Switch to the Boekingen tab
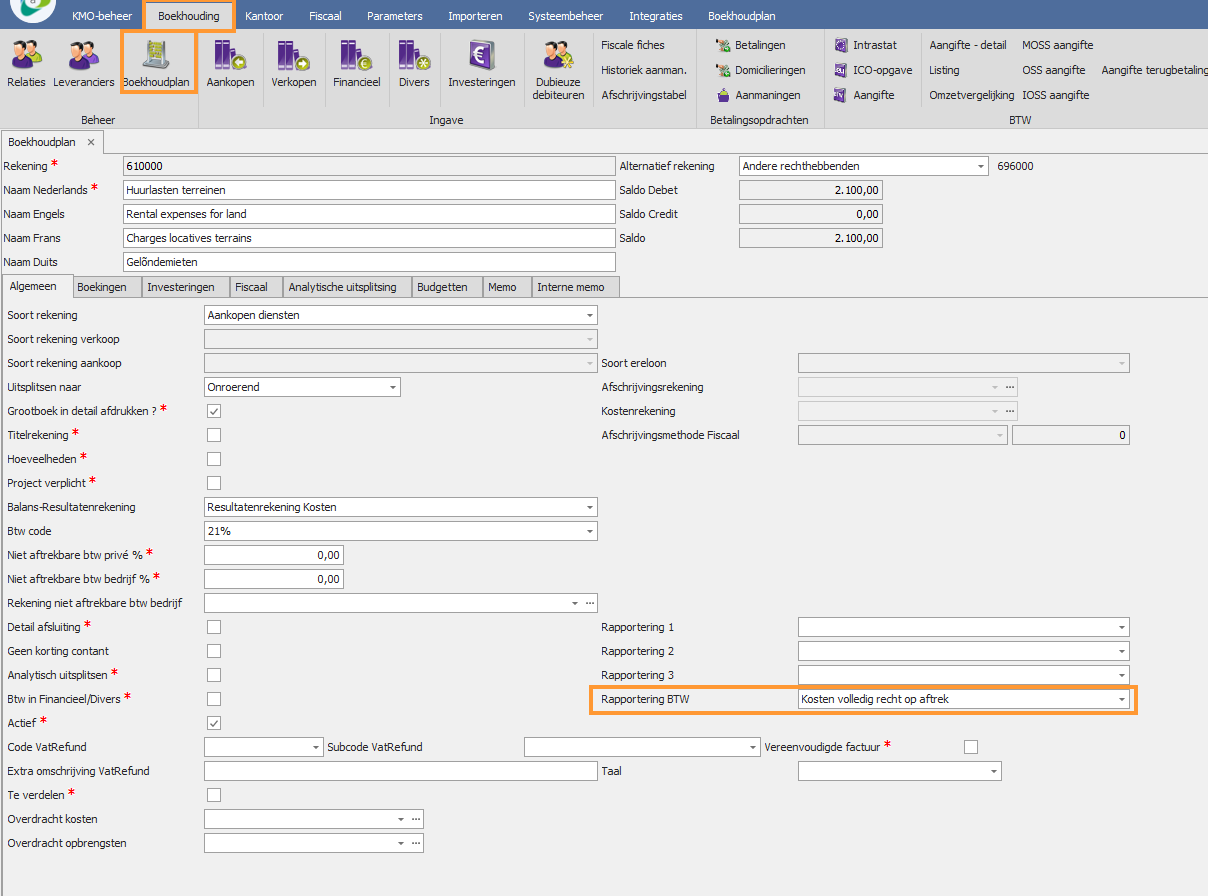 (x=102, y=287)
